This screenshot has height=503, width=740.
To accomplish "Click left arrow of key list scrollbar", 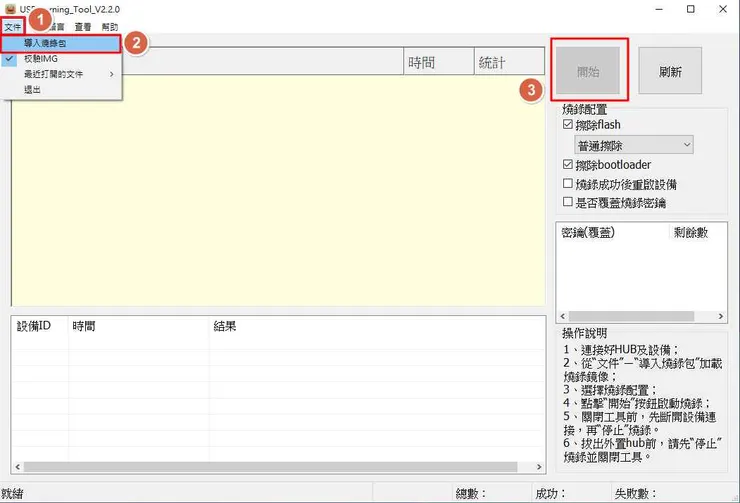I will coord(563,316).
